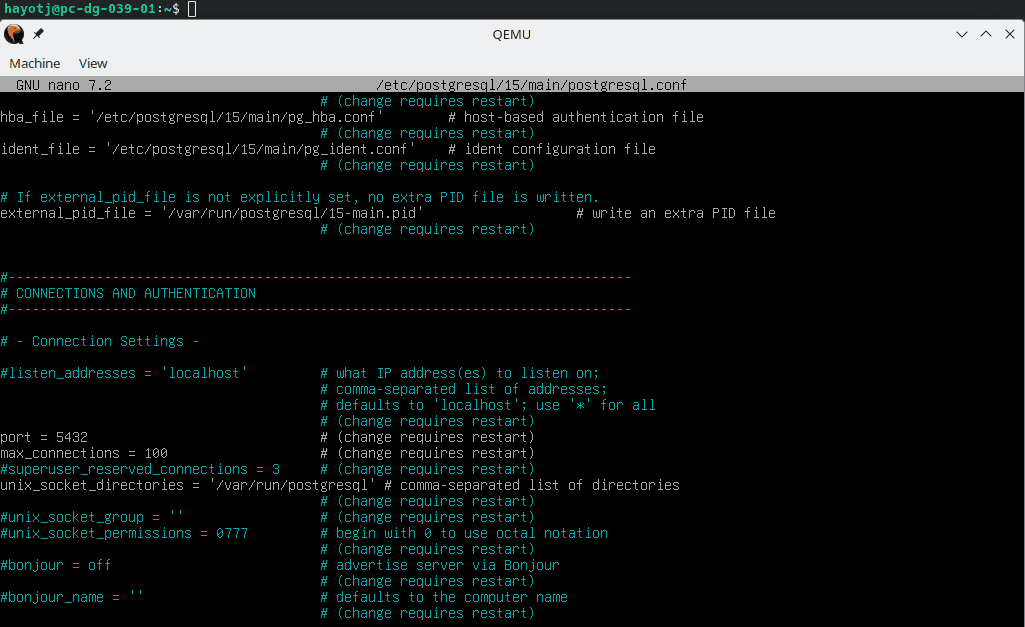Viewport: 1025px width, 627px height.
Task: Click the minimize chevron on the QEMU window
Action: tap(960, 33)
